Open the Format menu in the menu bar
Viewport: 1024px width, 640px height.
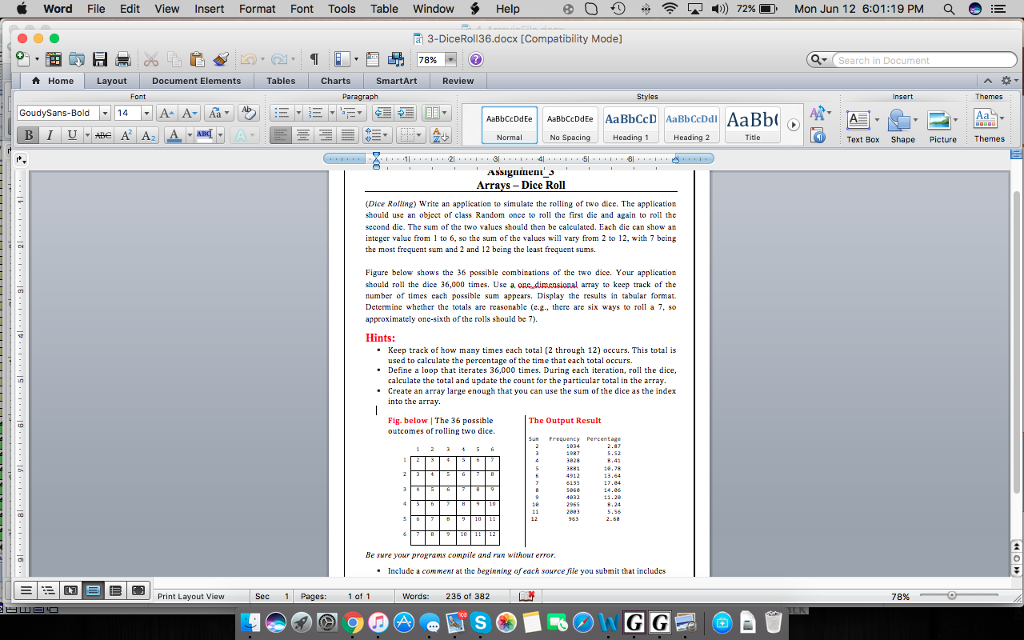tap(257, 9)
